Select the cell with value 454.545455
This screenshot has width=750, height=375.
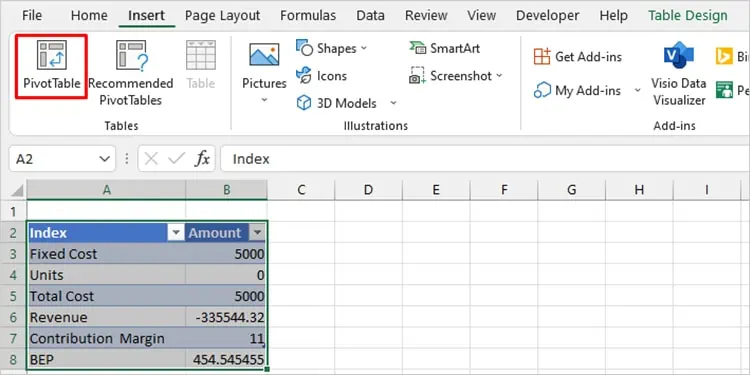tap(226, 359)
